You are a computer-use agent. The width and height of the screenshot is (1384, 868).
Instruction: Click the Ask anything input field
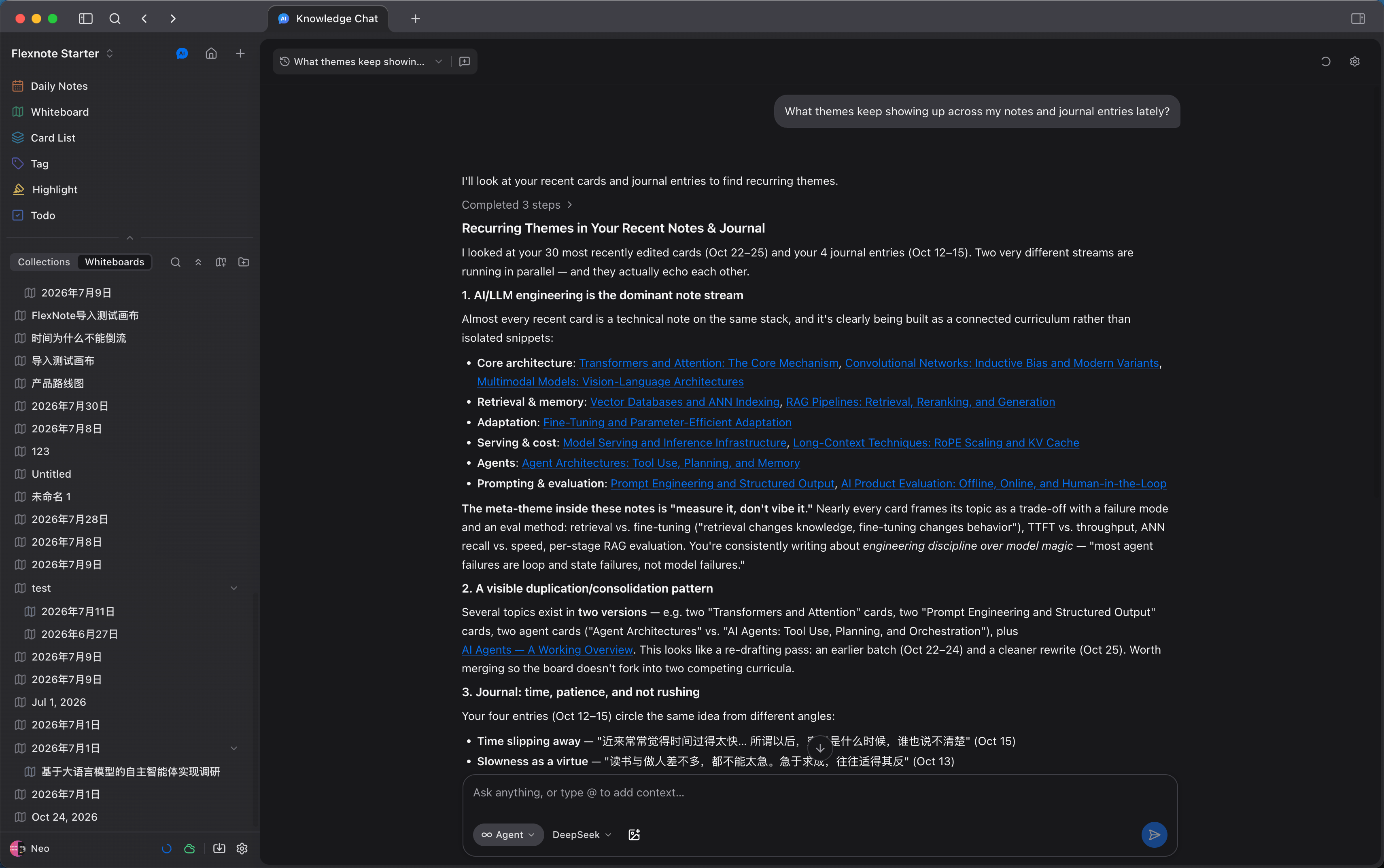[x=819, y=793]
